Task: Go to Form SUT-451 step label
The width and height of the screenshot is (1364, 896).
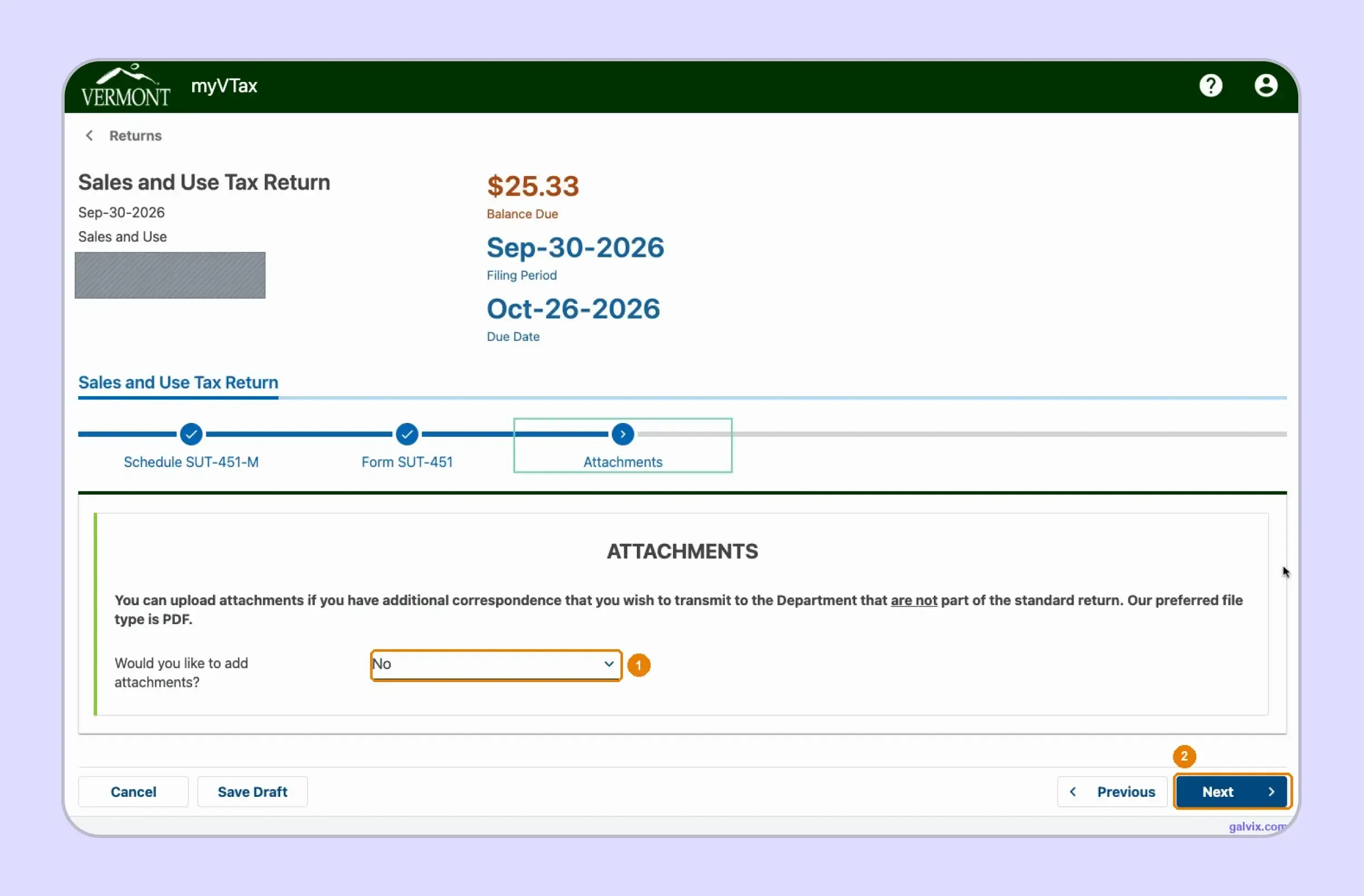Action: point(407,462)
